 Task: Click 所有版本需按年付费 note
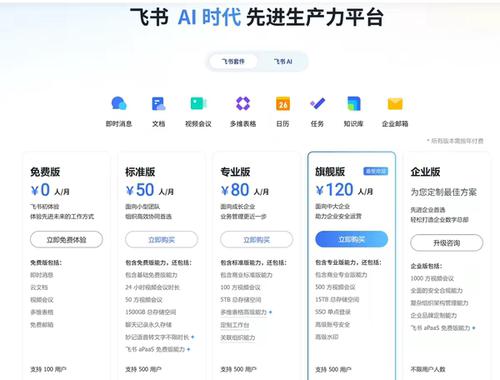(x=455, y=141)
